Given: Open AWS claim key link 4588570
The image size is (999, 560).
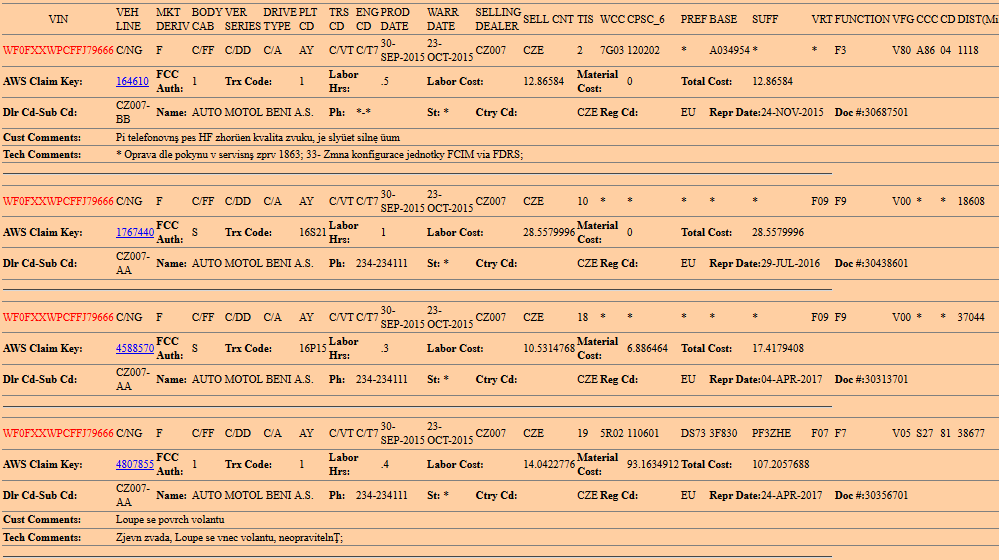Looking at the screenshot, I should [x=135, y=349].
